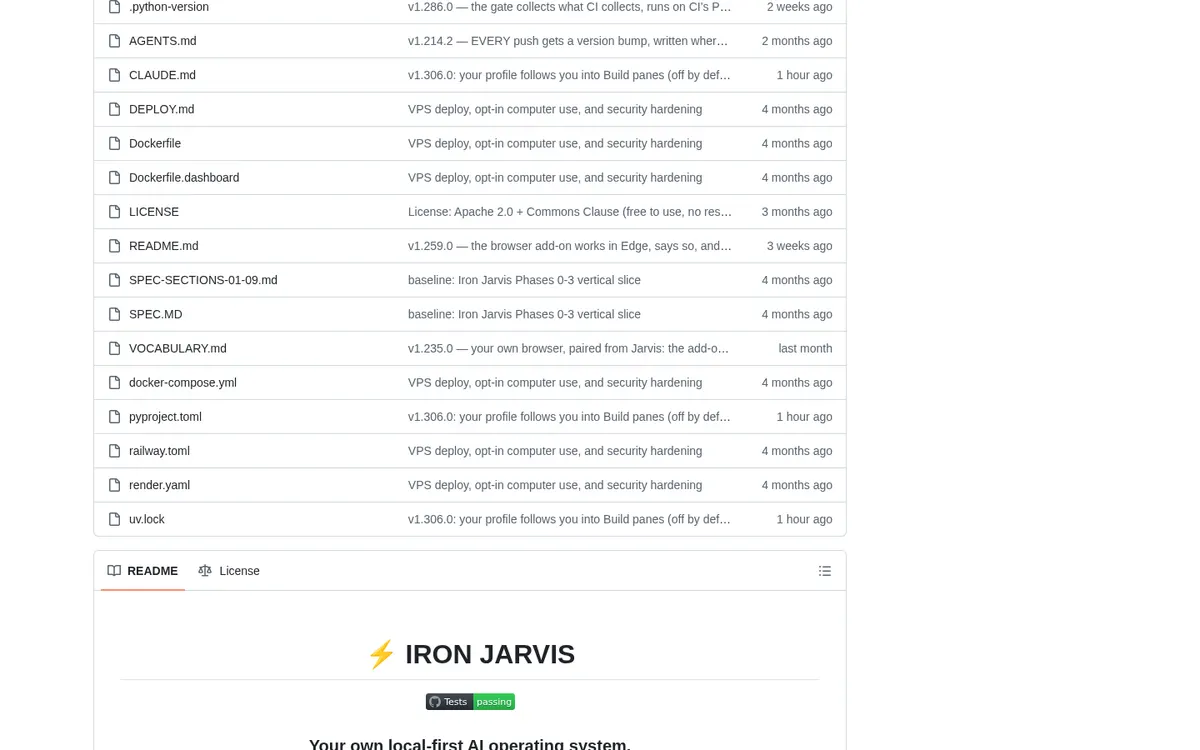
Task: Click the file icon beside uv.lock
Action: tap(115, 519)
